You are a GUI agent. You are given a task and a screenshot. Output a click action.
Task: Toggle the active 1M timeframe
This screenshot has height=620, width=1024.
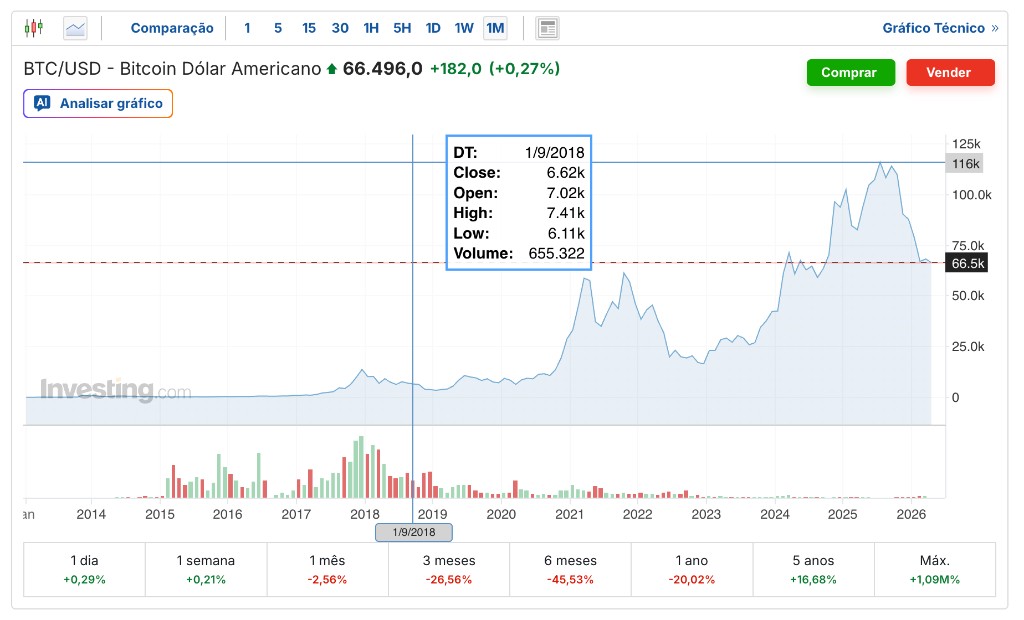(x=495, y=28)
